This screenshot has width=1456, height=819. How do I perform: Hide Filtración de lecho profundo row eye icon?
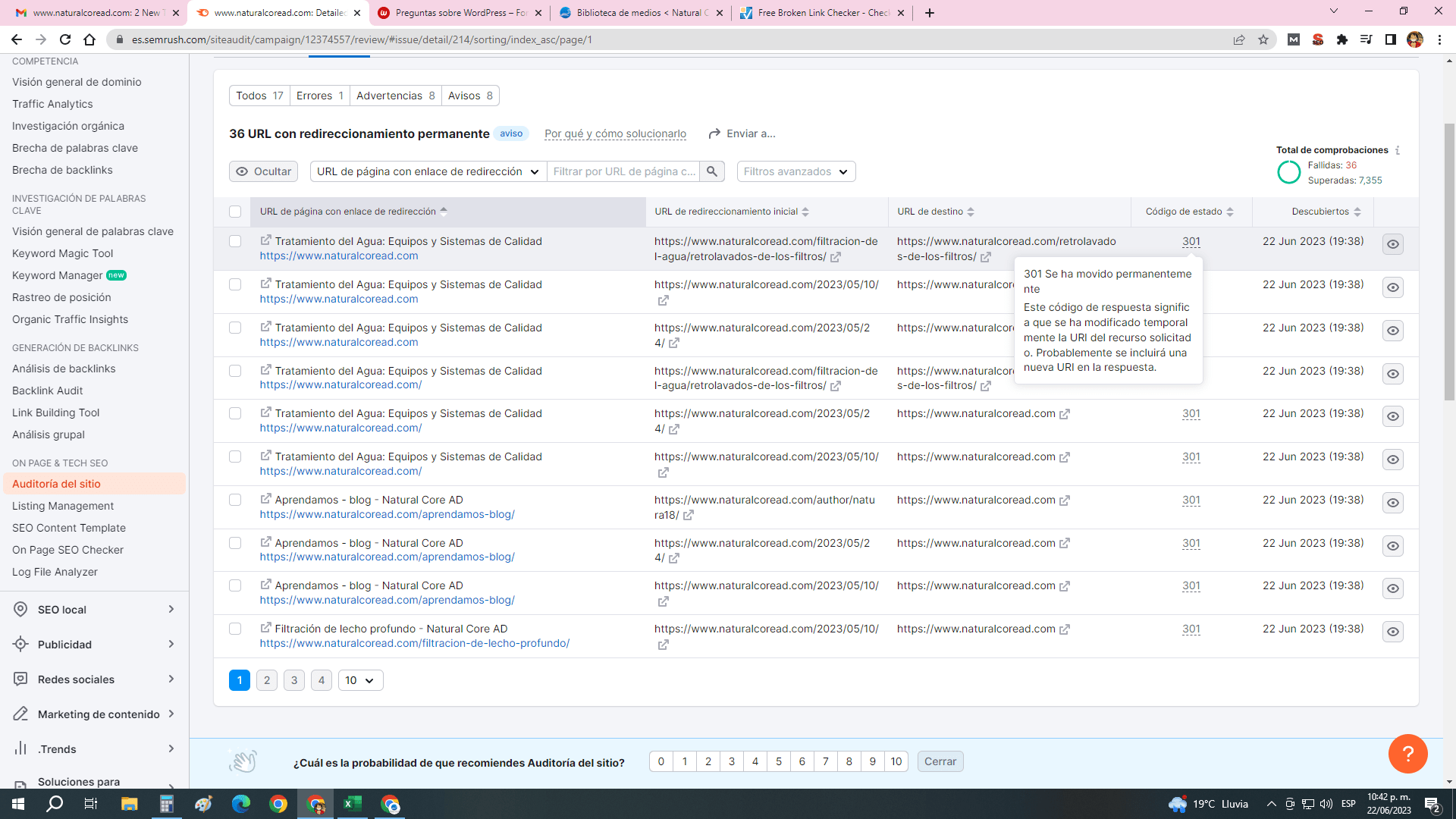(1393, 632)
